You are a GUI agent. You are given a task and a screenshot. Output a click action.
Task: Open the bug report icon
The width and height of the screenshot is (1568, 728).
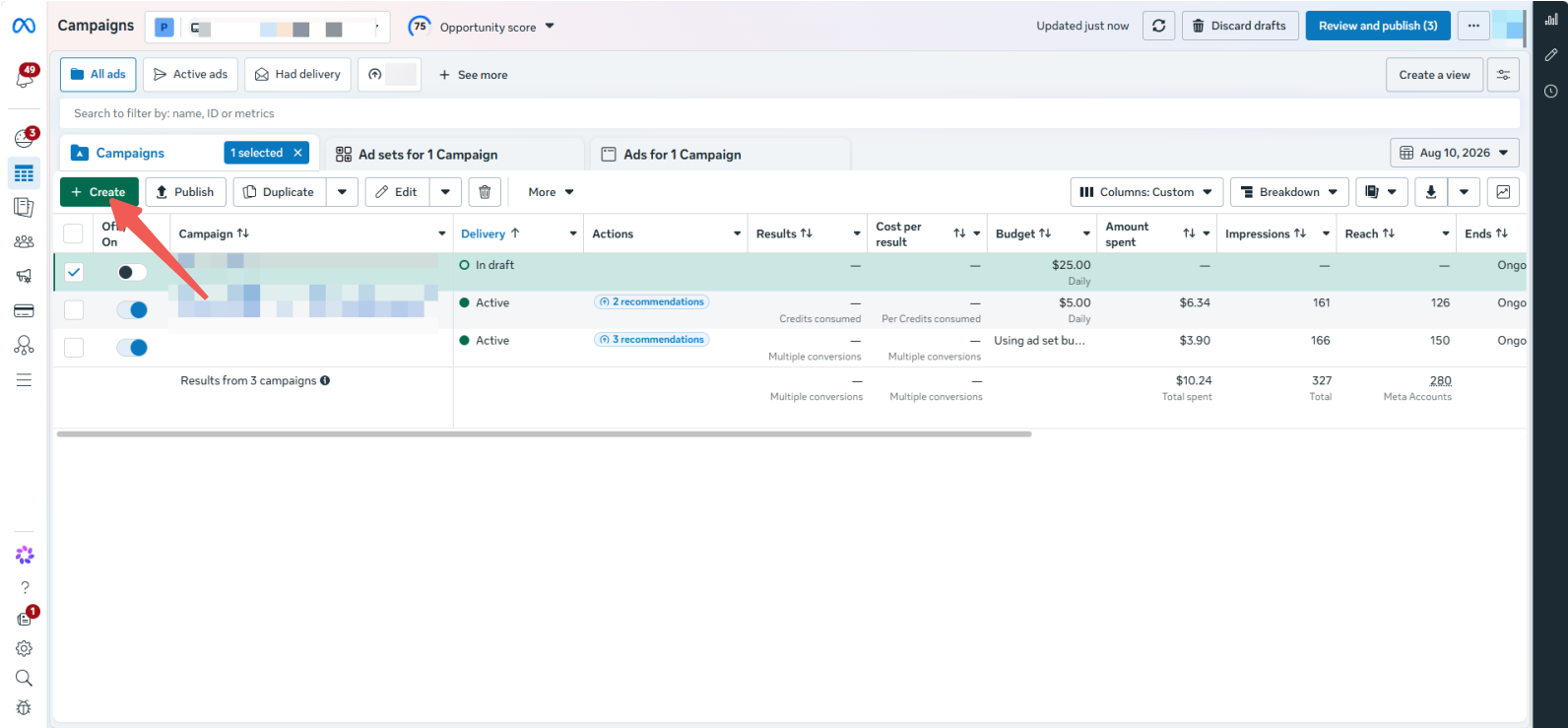tap(24, 707)
